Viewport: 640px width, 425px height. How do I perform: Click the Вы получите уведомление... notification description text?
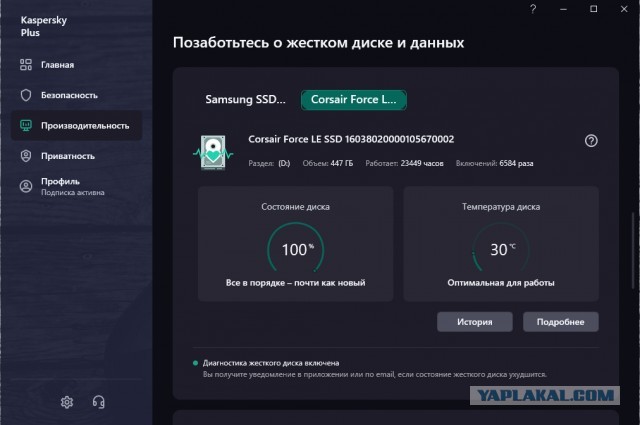point(375,374)
